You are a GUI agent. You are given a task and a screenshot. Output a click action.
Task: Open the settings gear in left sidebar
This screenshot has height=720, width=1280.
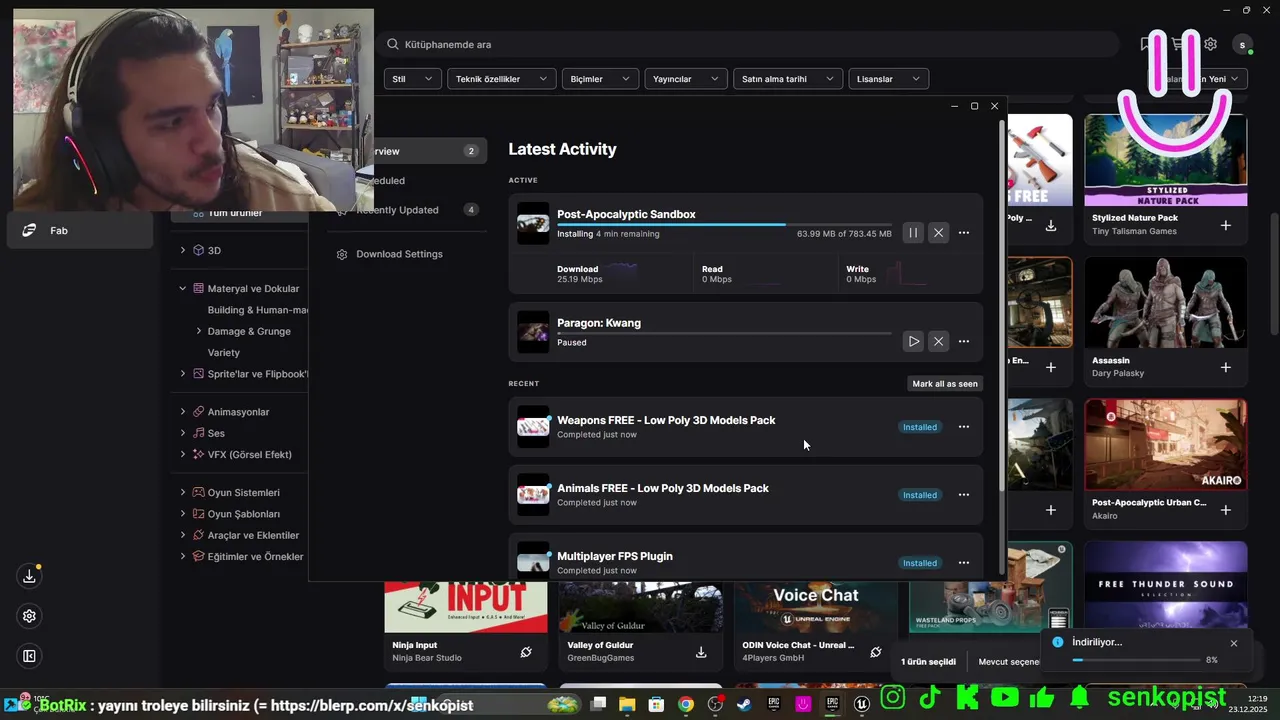click(x=29, y=616)
